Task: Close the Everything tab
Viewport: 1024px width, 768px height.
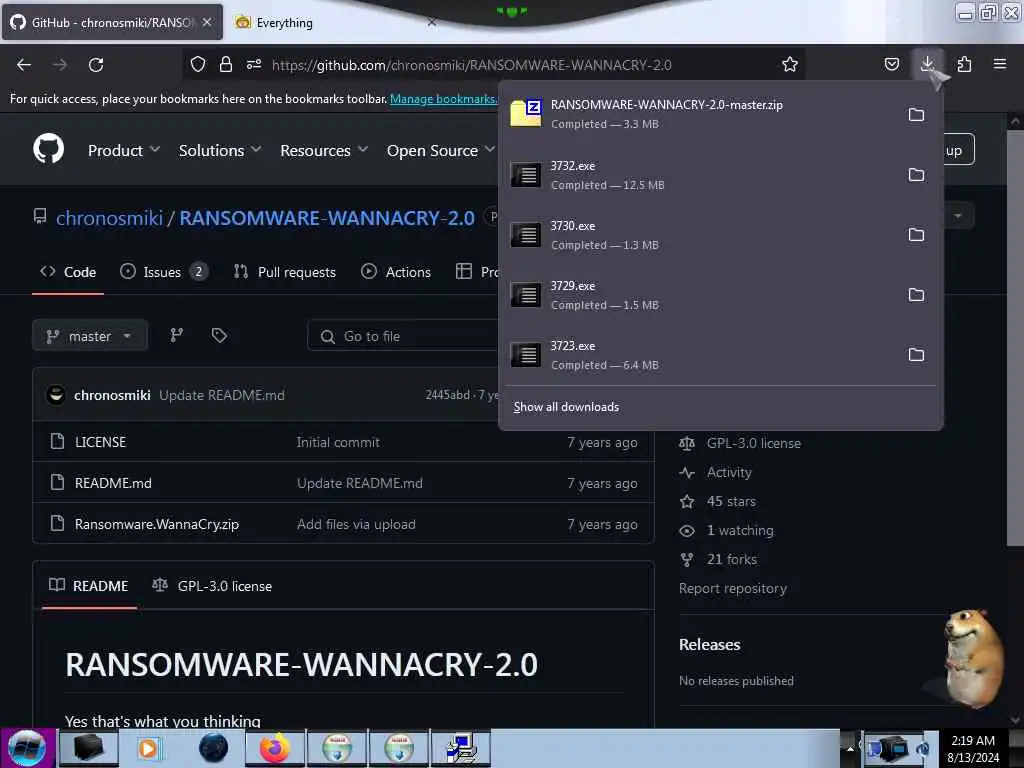Action: coord(432,22)
